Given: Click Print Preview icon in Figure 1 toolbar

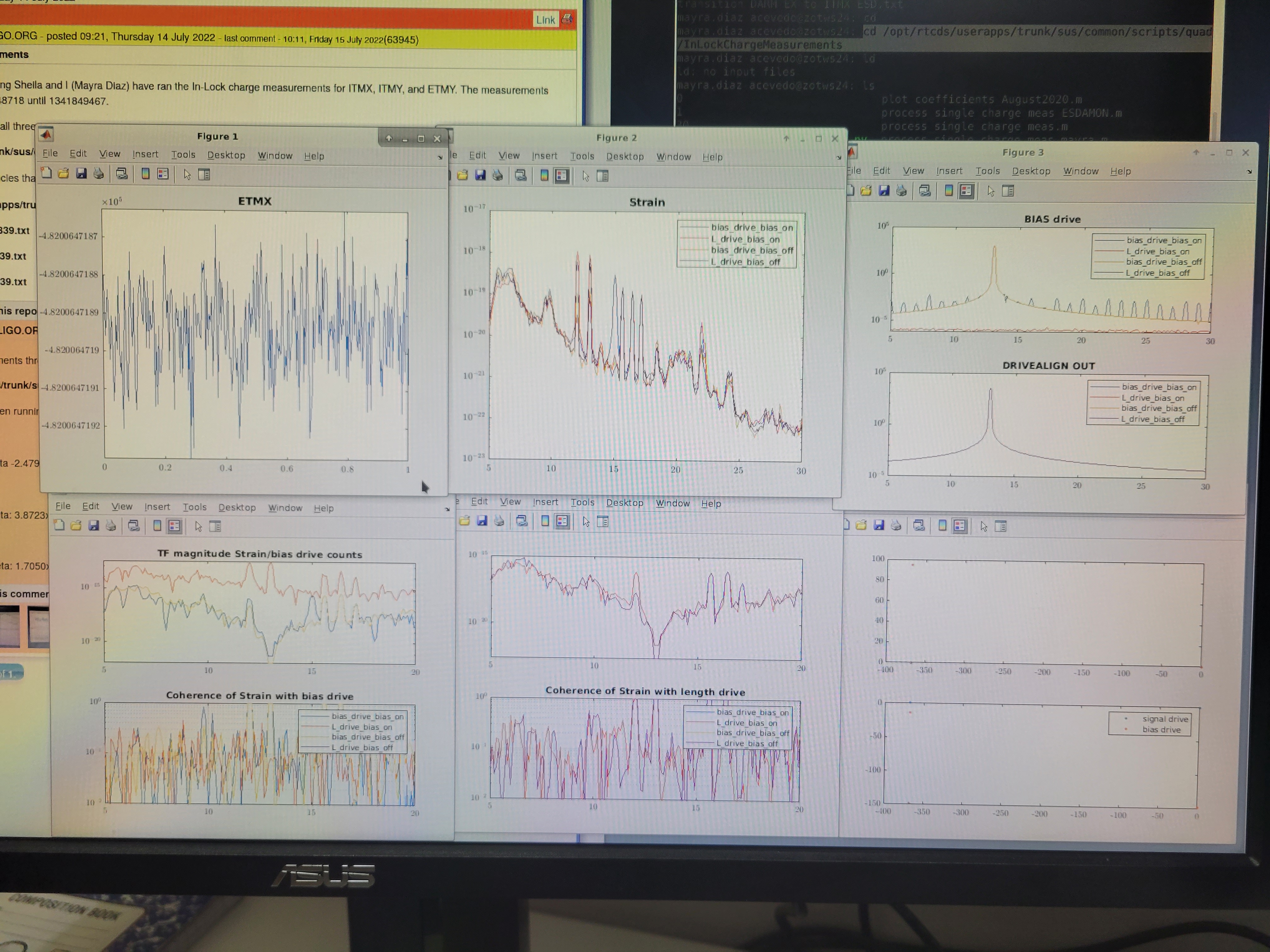Looking at the screenshot, I should pos(122,174).
